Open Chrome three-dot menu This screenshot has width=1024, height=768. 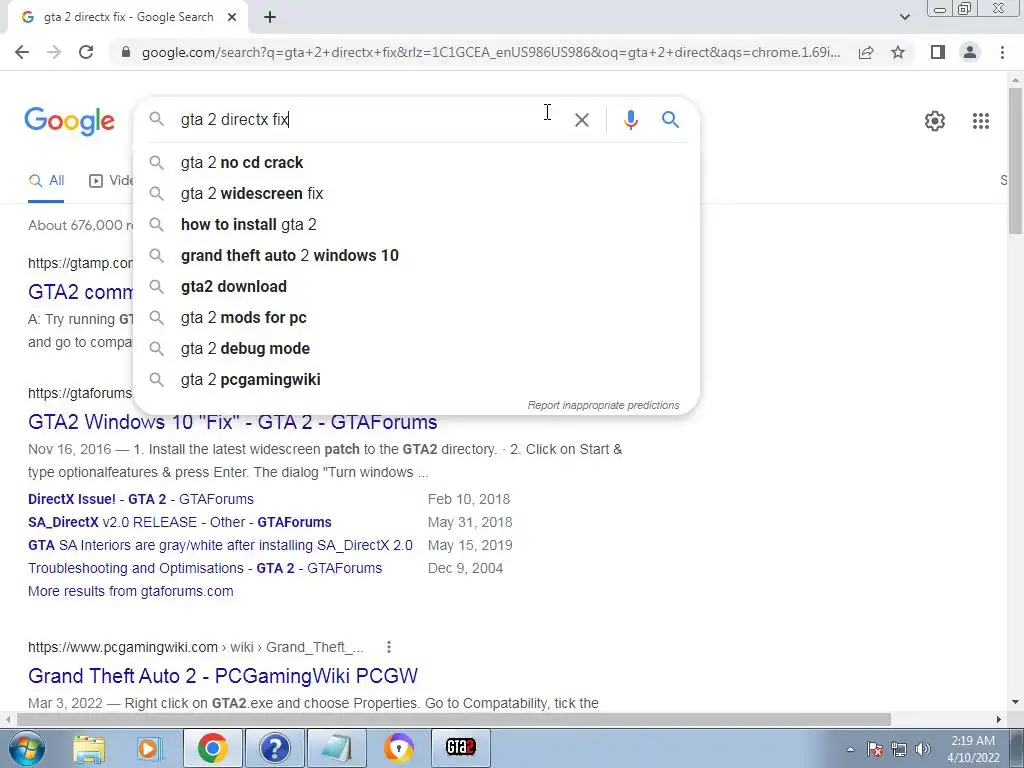[x=1002, y=52]
